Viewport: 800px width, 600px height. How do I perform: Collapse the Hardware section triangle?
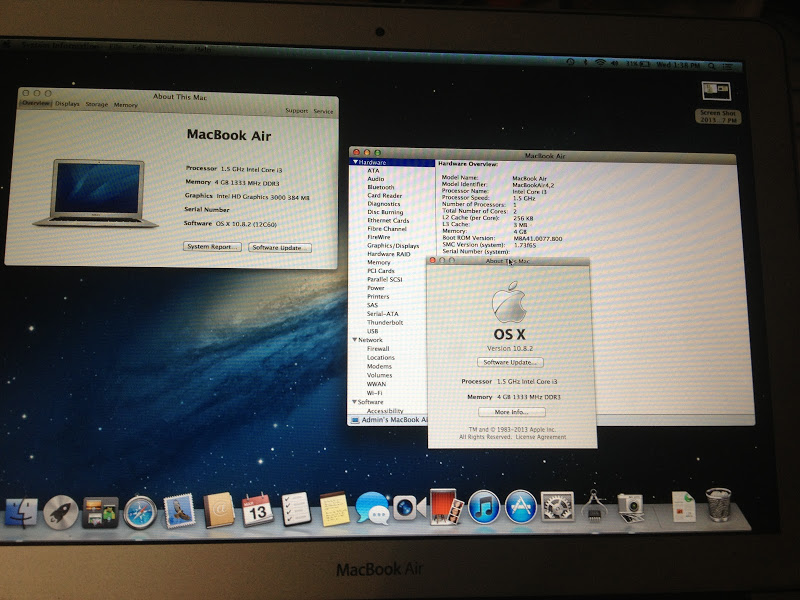click(x=355, y=162)
